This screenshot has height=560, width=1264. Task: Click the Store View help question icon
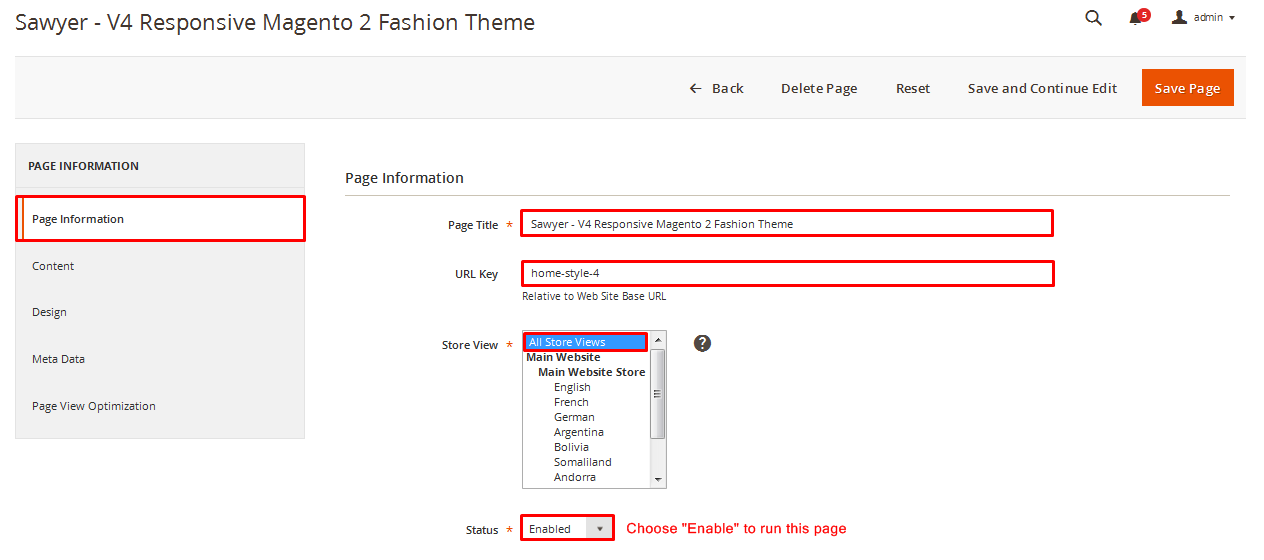pos(702,343)
